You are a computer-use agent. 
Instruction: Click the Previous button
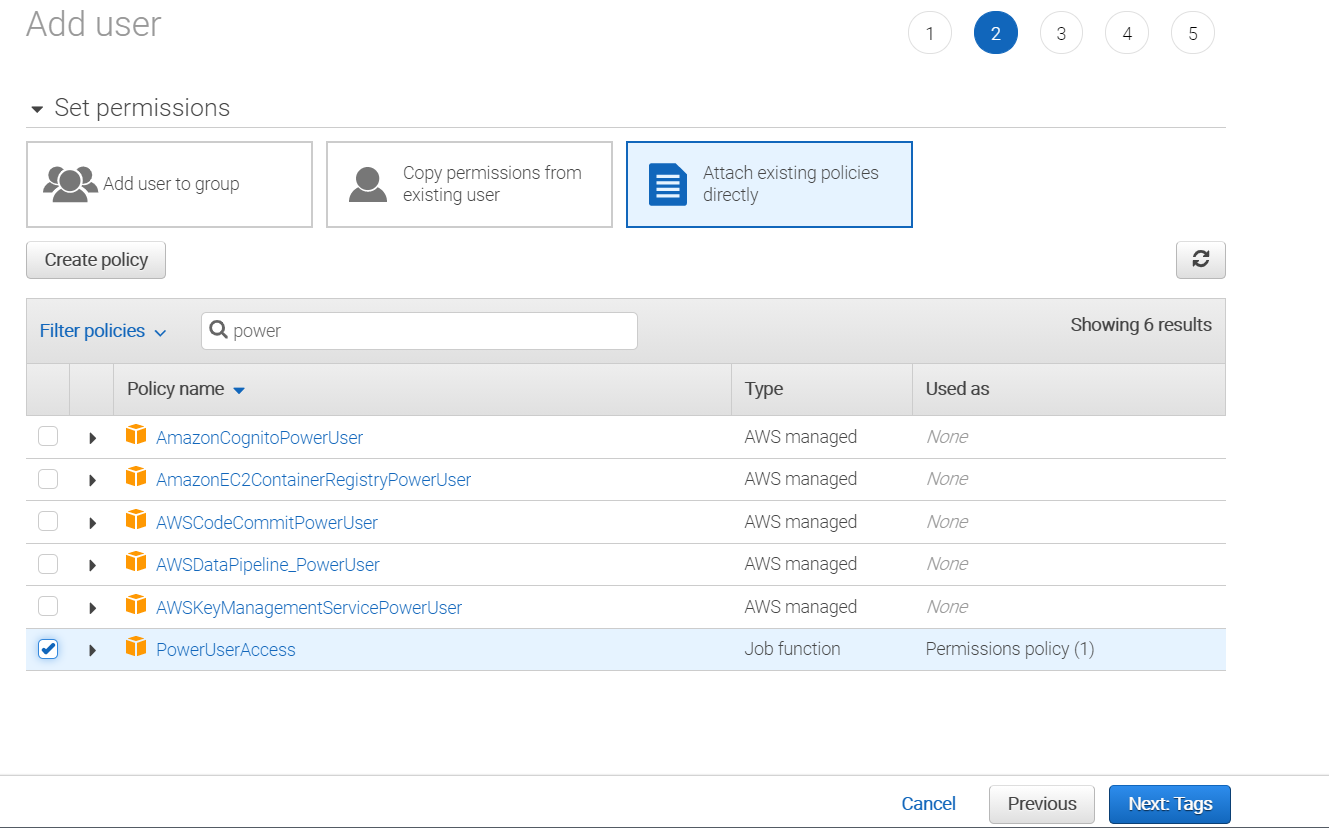point(1042,804)
